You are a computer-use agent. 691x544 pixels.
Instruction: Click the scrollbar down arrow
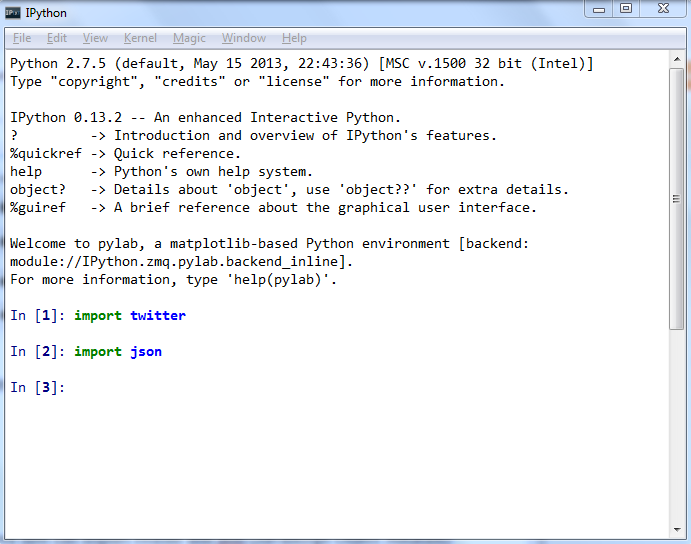677,530
